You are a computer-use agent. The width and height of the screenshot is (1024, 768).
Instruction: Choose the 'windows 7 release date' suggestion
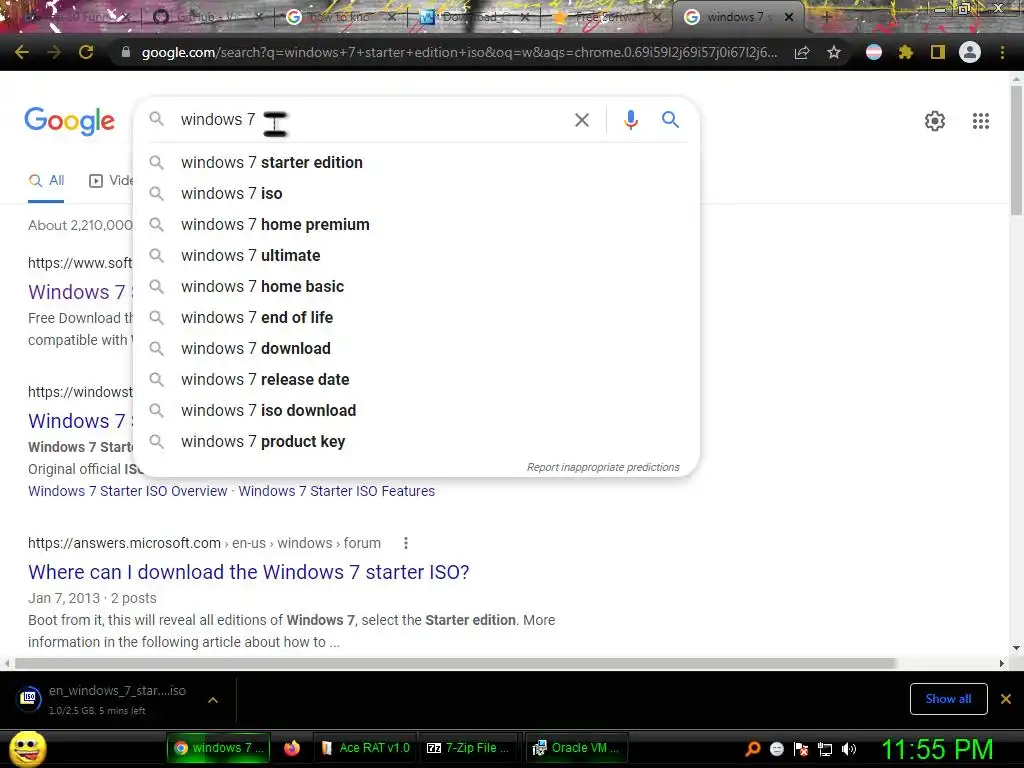[416, 379]
